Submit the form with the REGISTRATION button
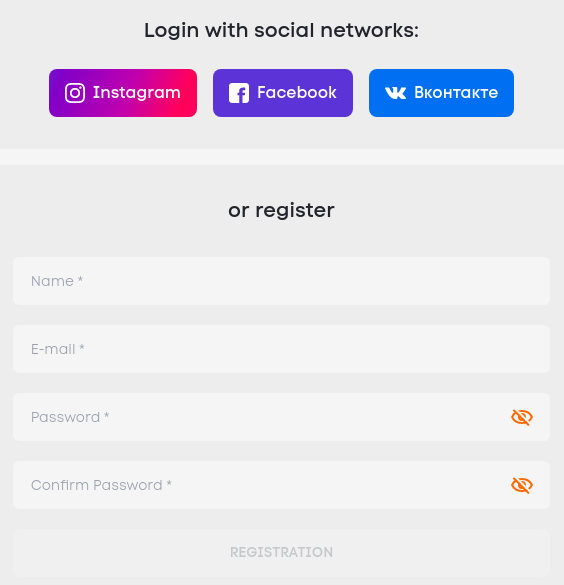 point(281,553)
